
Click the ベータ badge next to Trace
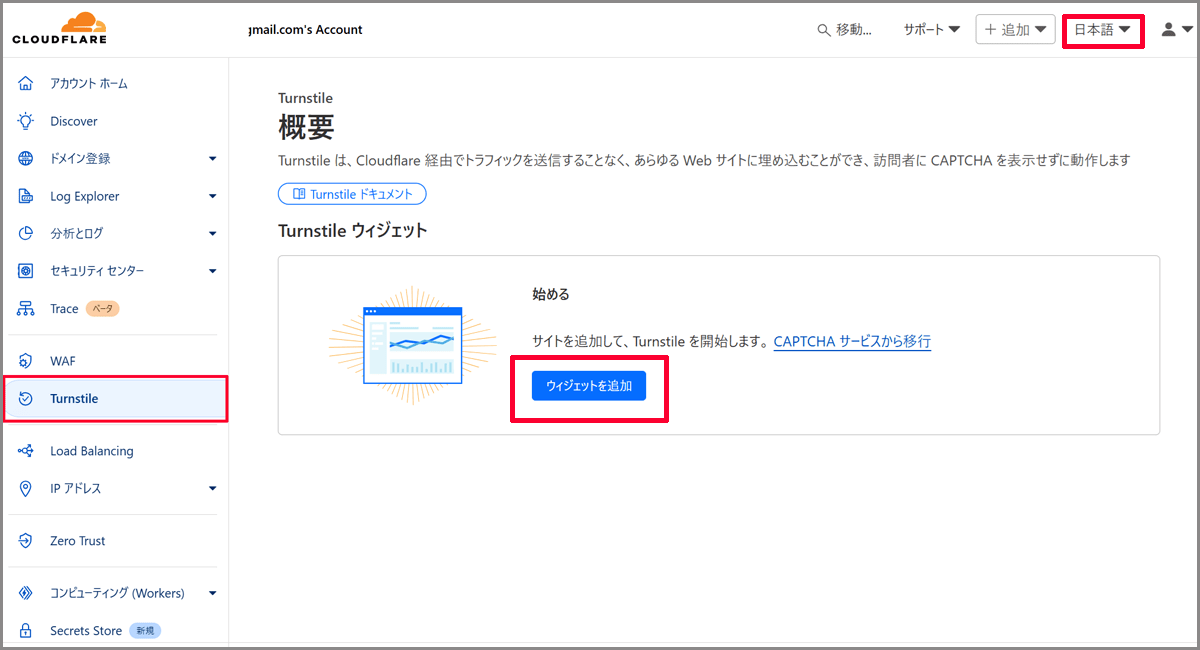point(102,309)
